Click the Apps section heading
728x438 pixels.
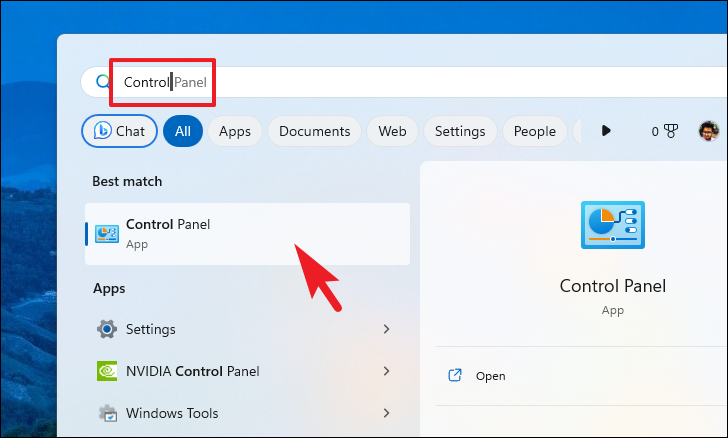click(109, 288)
